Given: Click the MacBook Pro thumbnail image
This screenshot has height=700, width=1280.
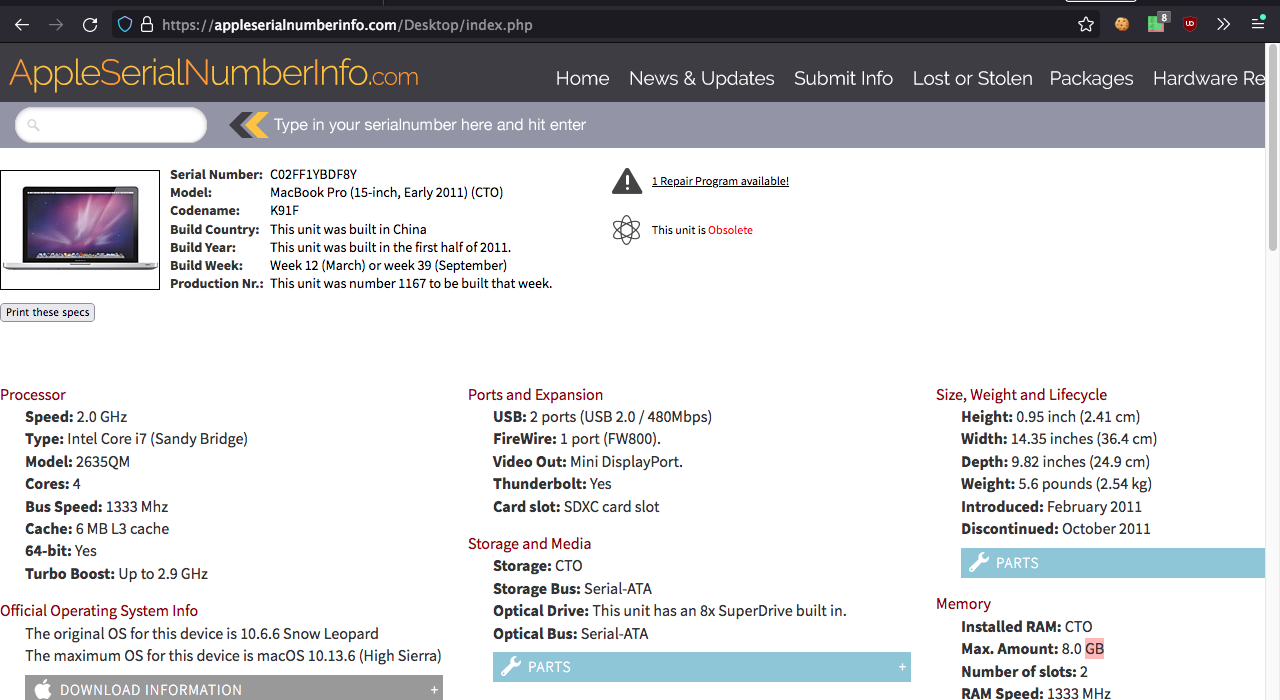Looking at the screenshot, I should tap(80, 230).
